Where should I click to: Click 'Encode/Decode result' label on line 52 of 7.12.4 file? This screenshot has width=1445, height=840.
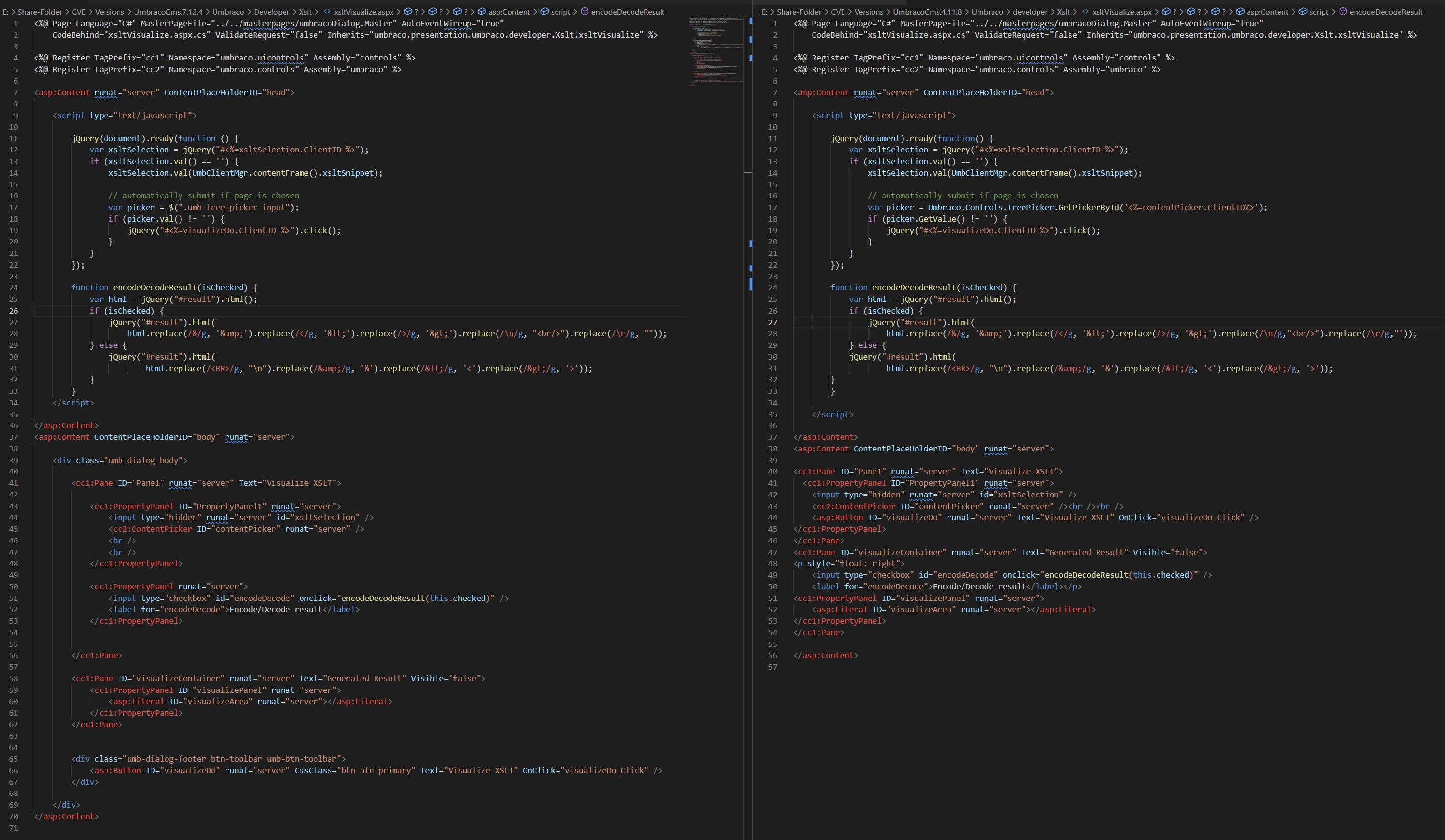[x=276, y=609]
